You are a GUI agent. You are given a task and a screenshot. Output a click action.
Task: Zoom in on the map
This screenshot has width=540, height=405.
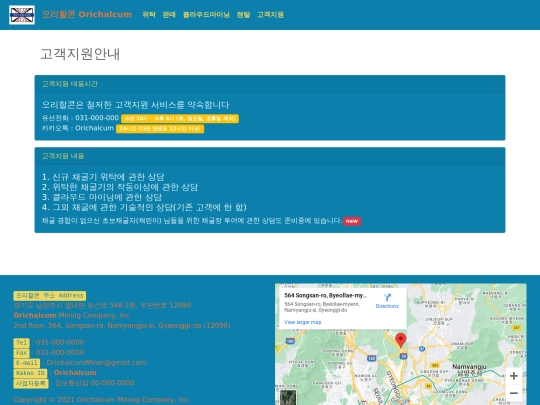(x=513, y=376)
